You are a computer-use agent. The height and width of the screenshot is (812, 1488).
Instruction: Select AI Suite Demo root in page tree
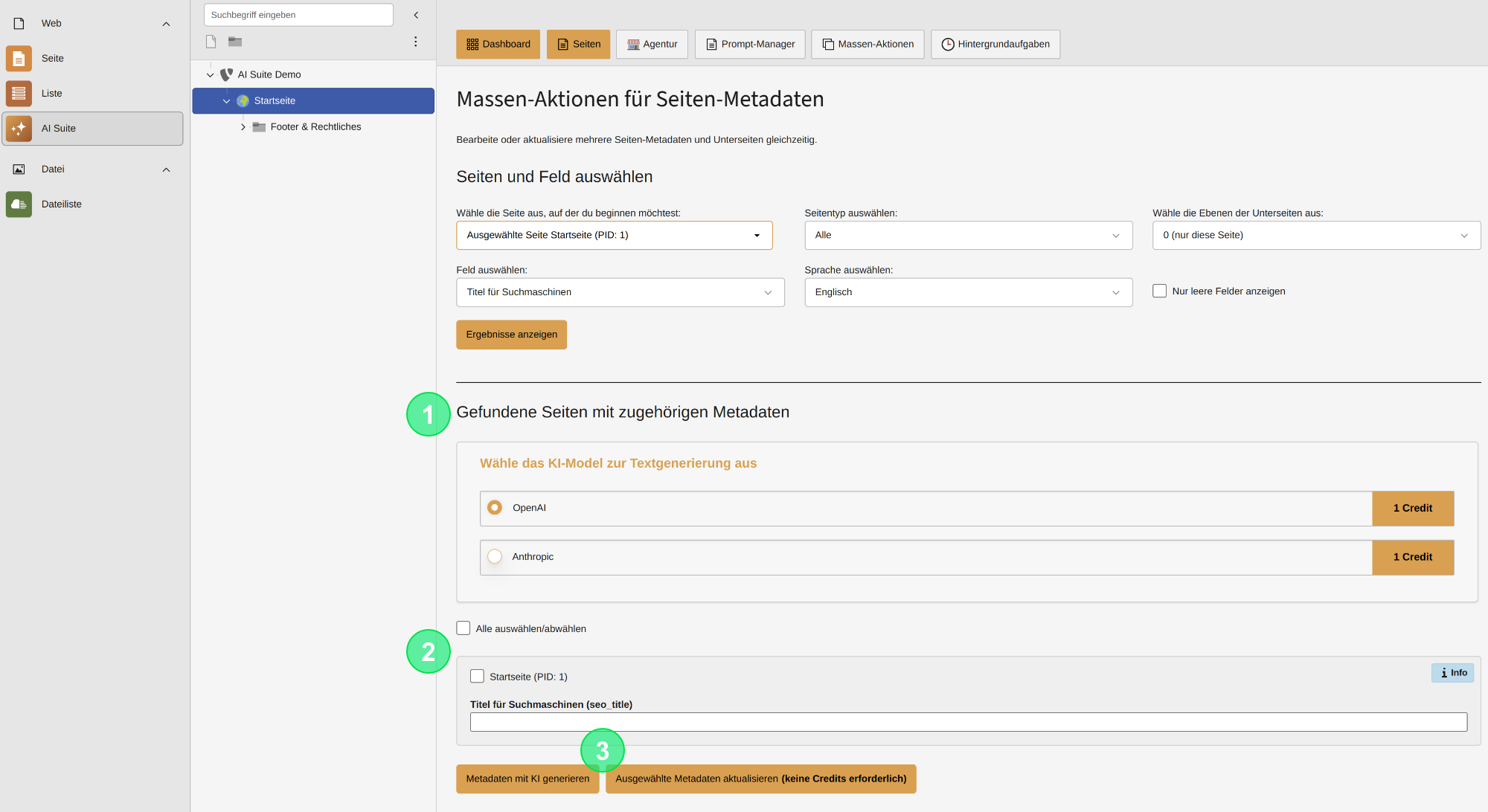click(x=269, y=74)
